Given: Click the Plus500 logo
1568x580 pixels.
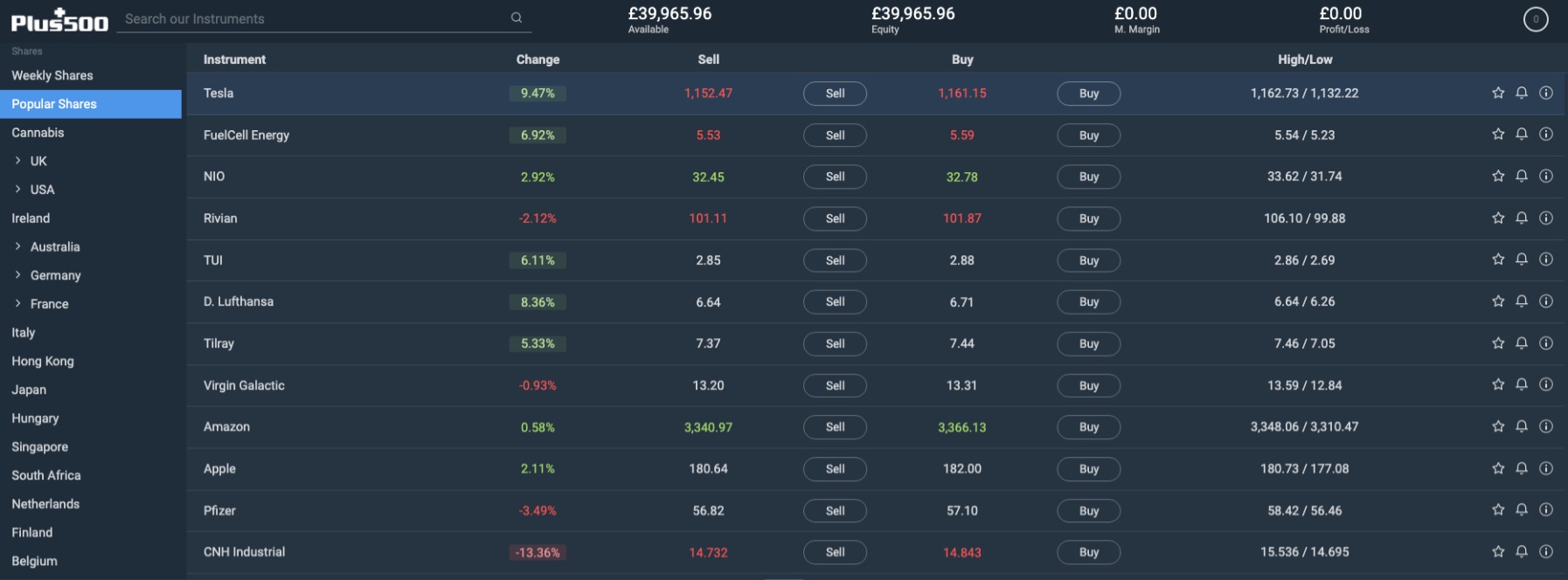Looking at the screenshot, I should (59, 21).
